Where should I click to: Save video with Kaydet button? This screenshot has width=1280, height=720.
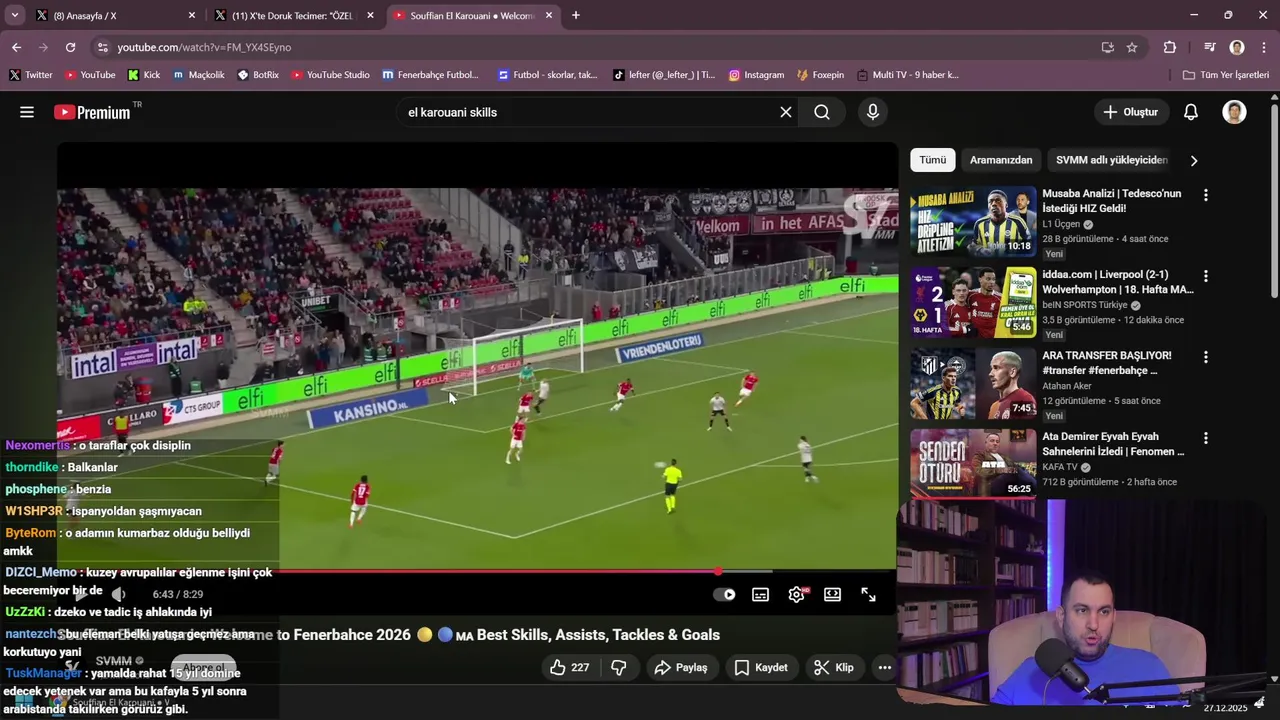(x=761, y=667)
